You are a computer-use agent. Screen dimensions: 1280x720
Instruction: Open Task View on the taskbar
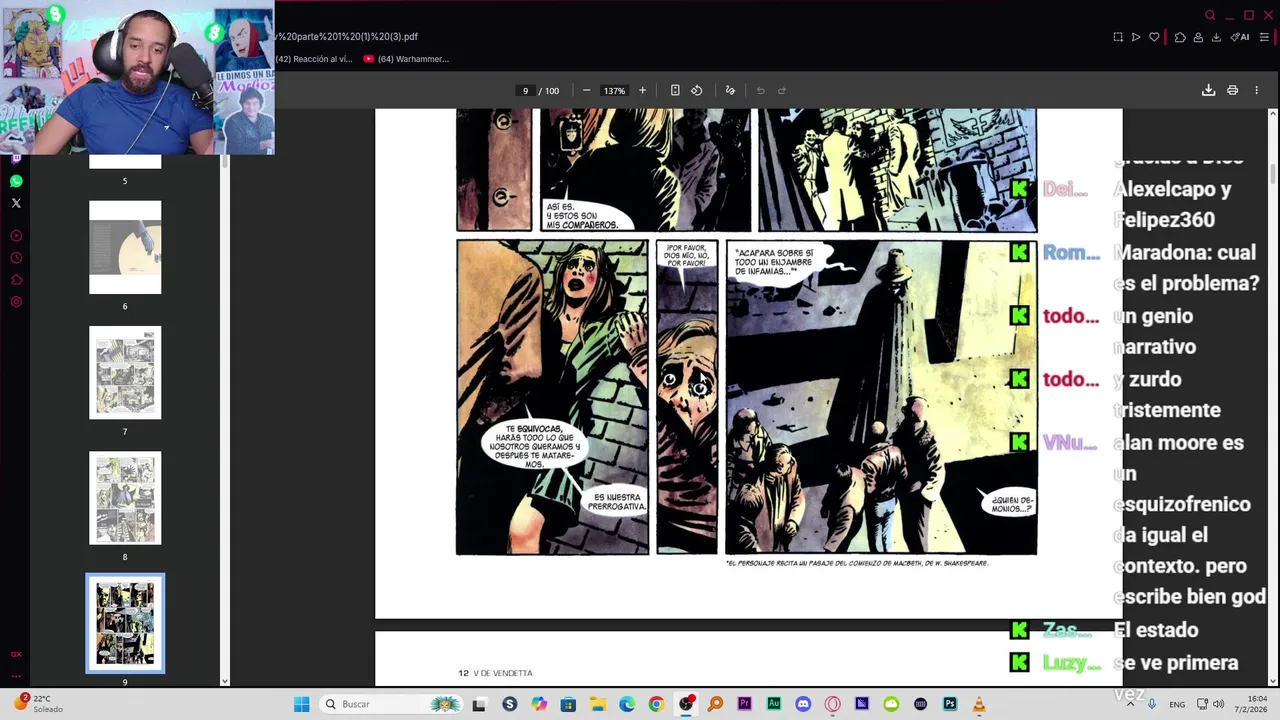[x=479, y=704]
